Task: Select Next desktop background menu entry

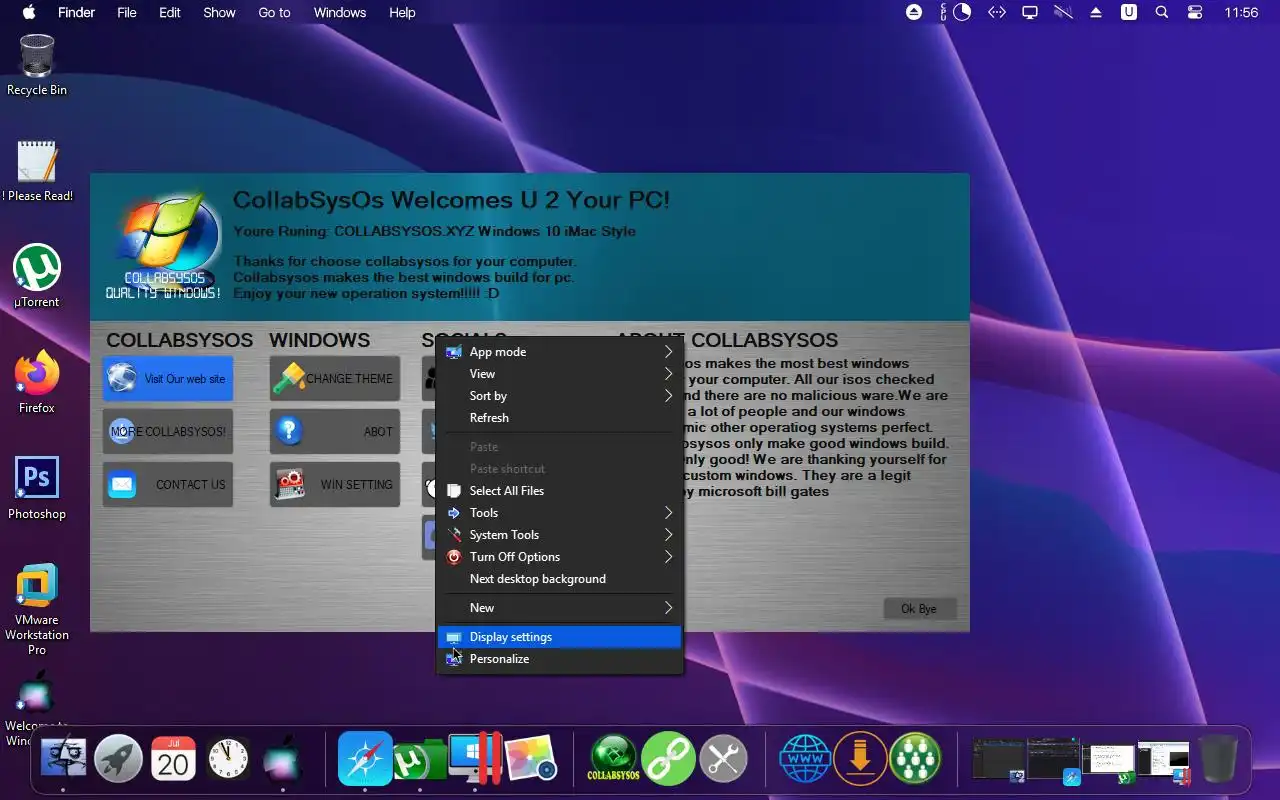Action: click(x=560, y=579)
